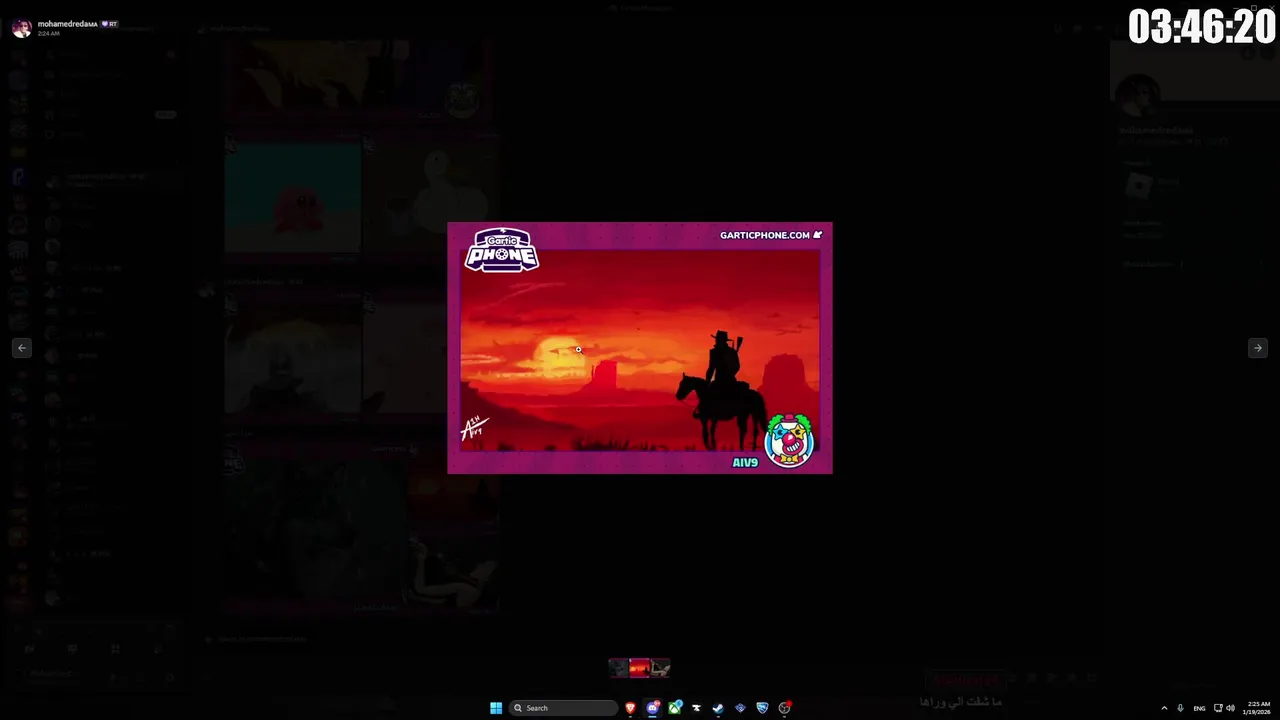Image resolution: width=1280 pixels, height=720 pixels.
Task: Select the third thumbnail in bottom strip
Action: [x=660, y=668]
